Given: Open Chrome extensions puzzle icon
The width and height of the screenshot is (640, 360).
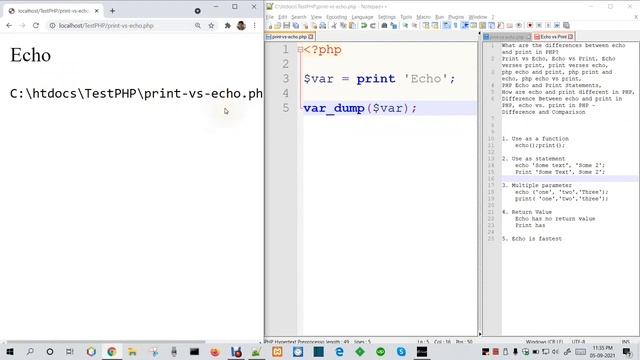Looking at the screenshot, I should coord(227,25).
